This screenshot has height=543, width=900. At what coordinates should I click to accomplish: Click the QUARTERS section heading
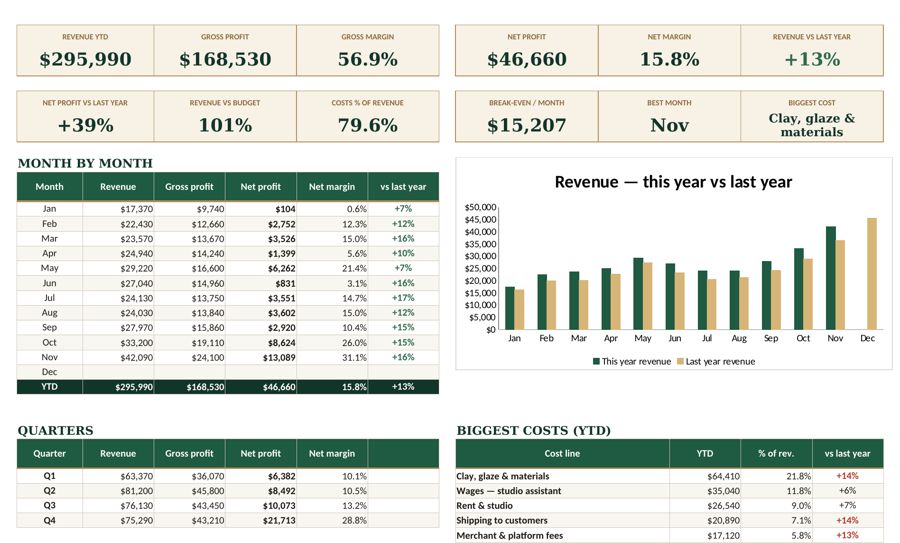(56, 430)
